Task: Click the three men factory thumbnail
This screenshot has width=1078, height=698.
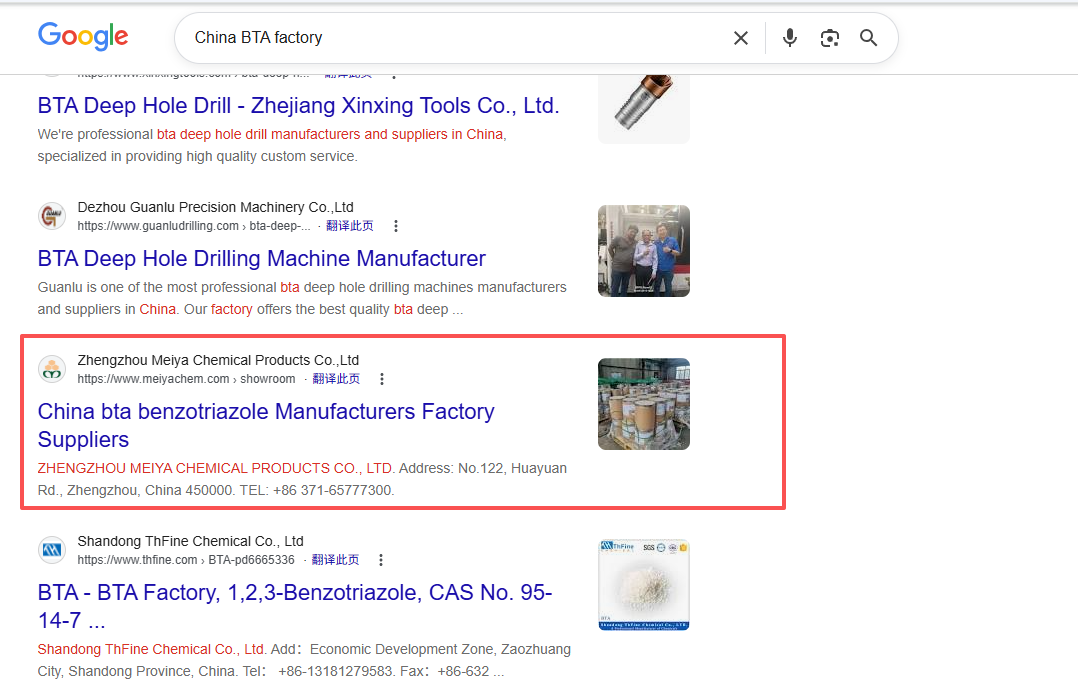Action: (644, 251)
